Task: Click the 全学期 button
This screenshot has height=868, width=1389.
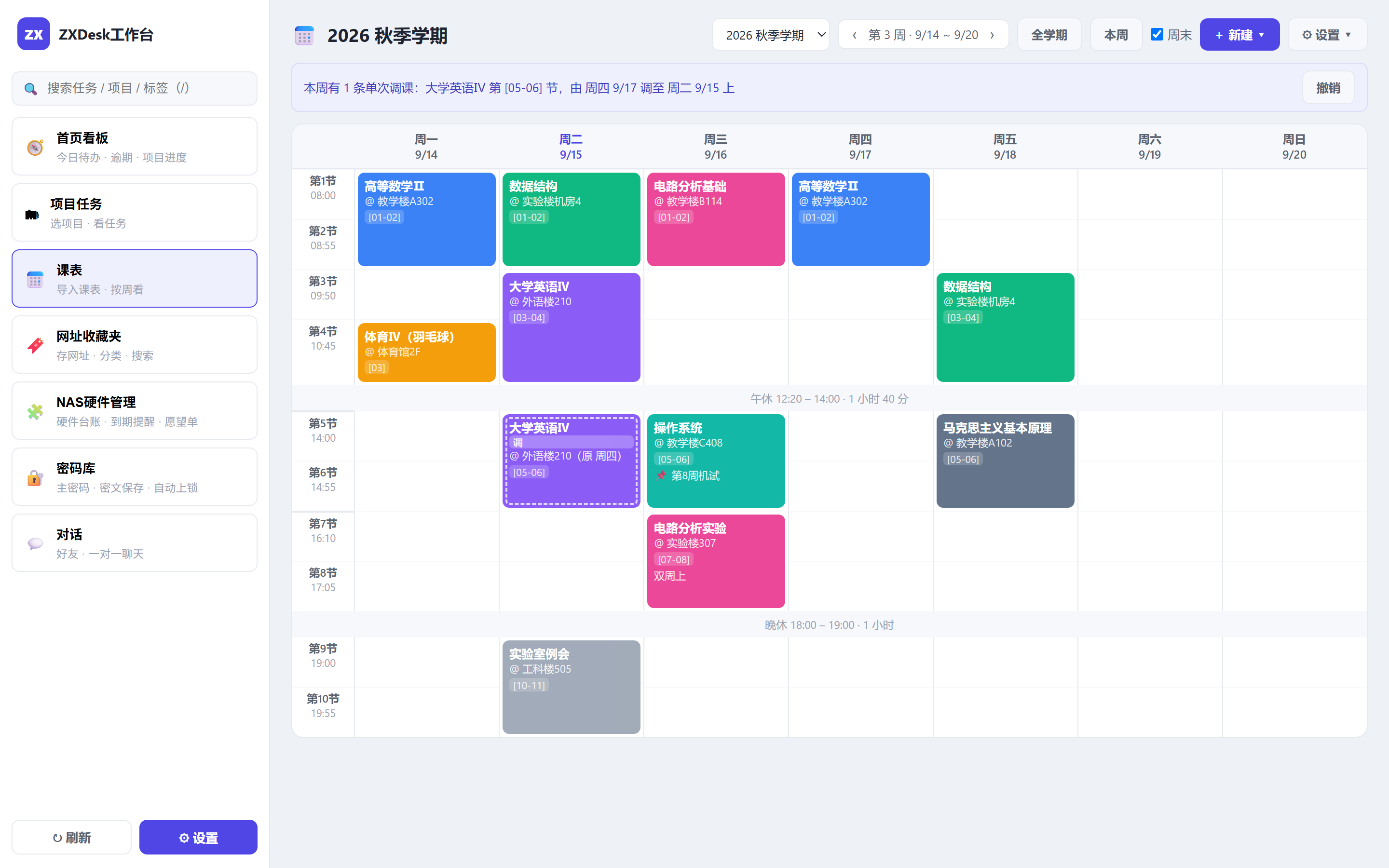Action: pos(1049,35)
